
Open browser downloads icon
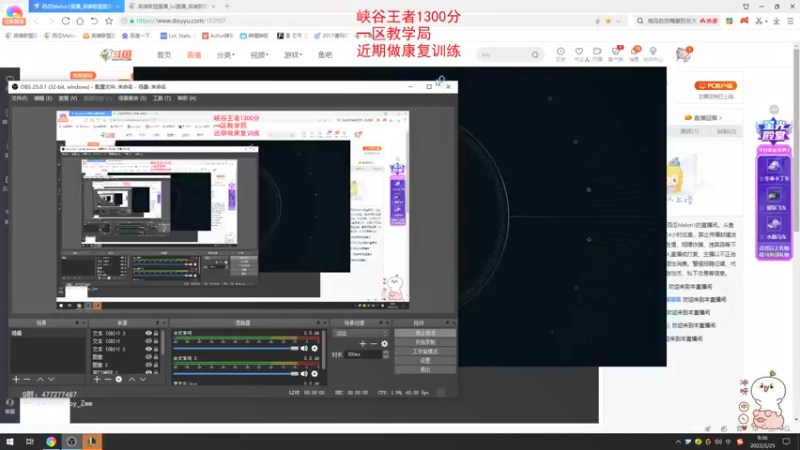coord(776,21)
